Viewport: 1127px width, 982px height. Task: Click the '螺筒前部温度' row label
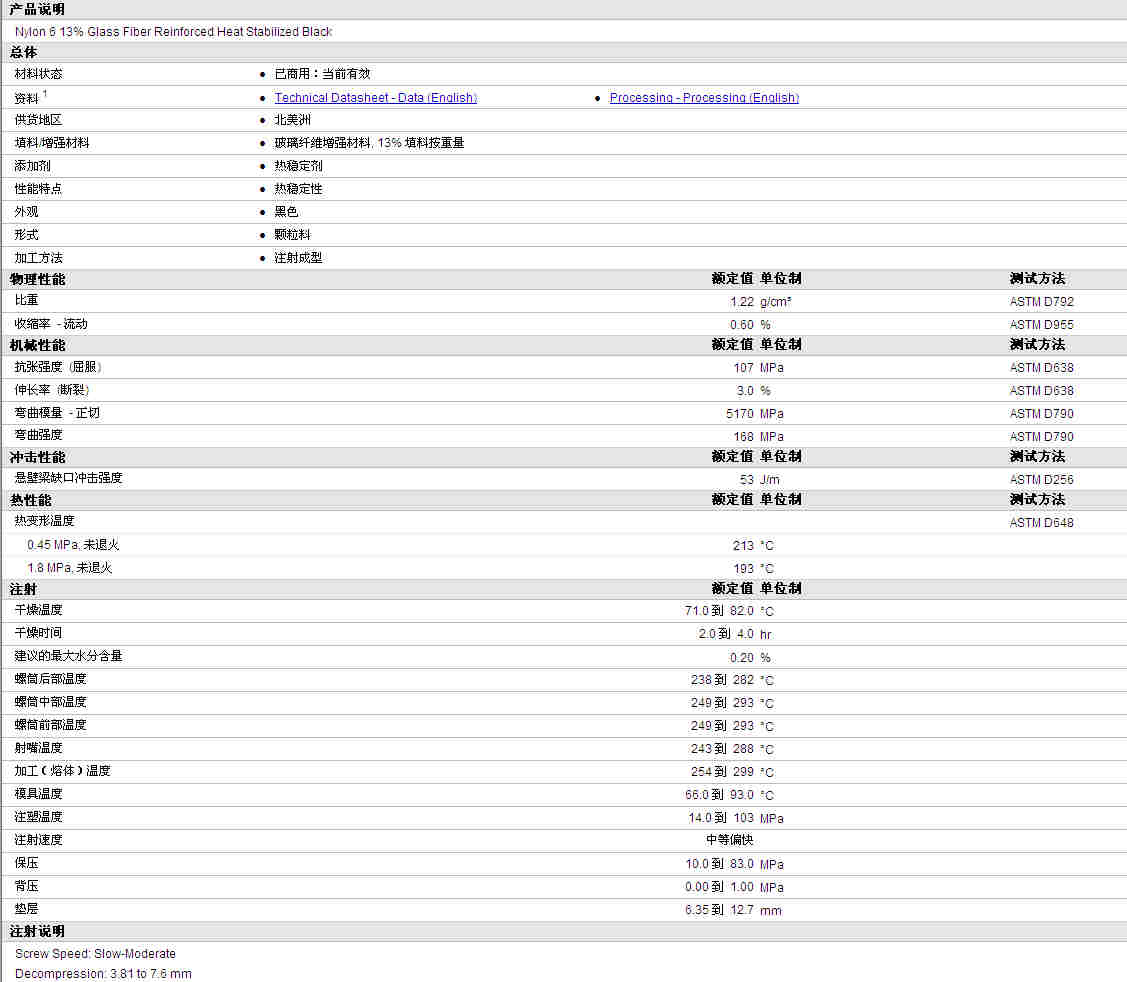pos(50,725)
